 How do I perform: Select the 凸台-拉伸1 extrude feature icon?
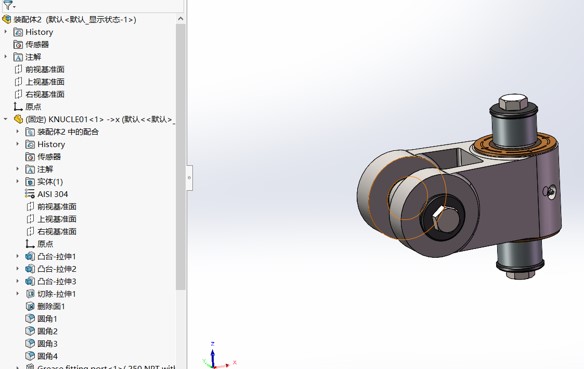pyautogui.click(x=30, y=257)
